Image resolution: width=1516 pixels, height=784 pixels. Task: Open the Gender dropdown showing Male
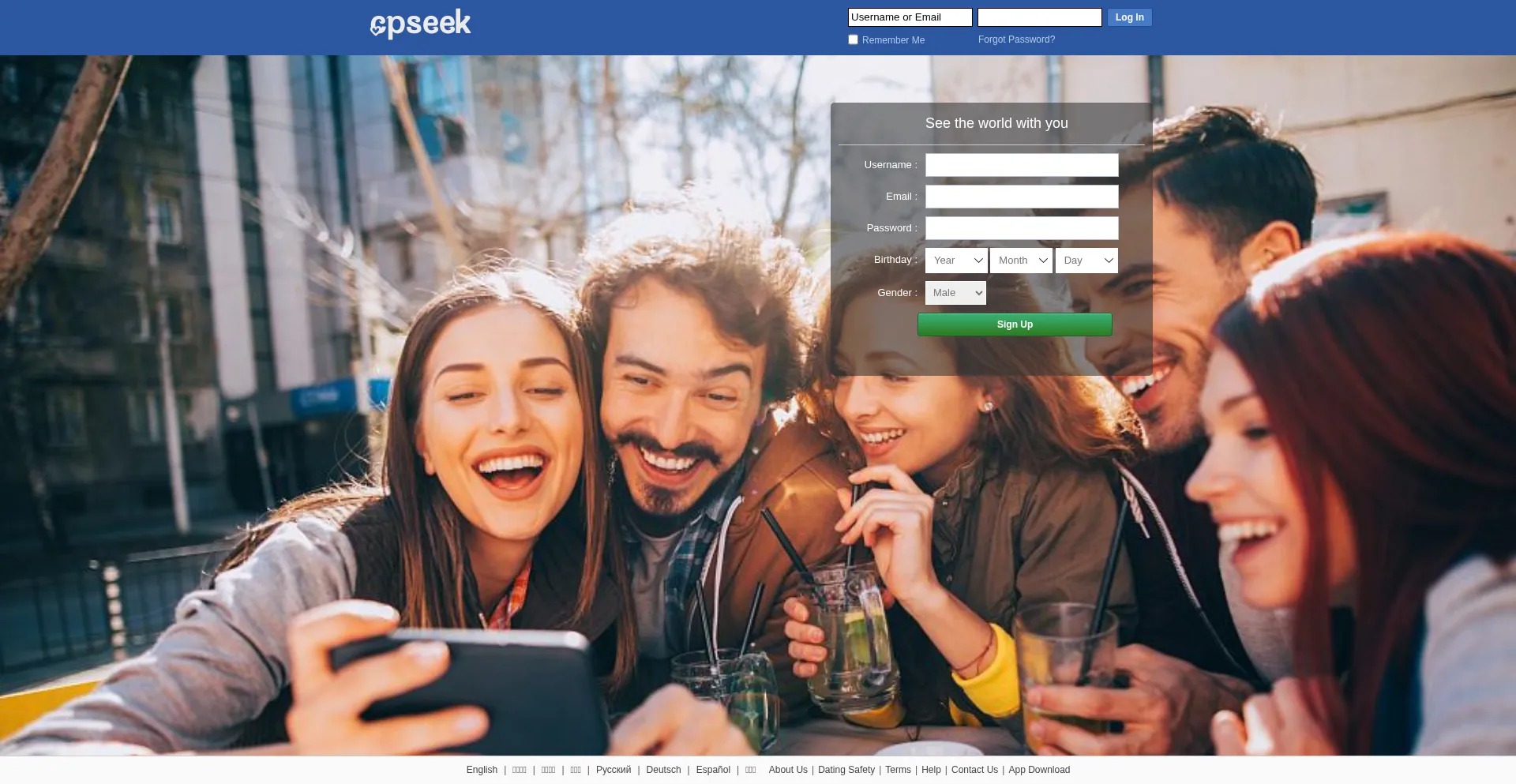coord(955,293)
